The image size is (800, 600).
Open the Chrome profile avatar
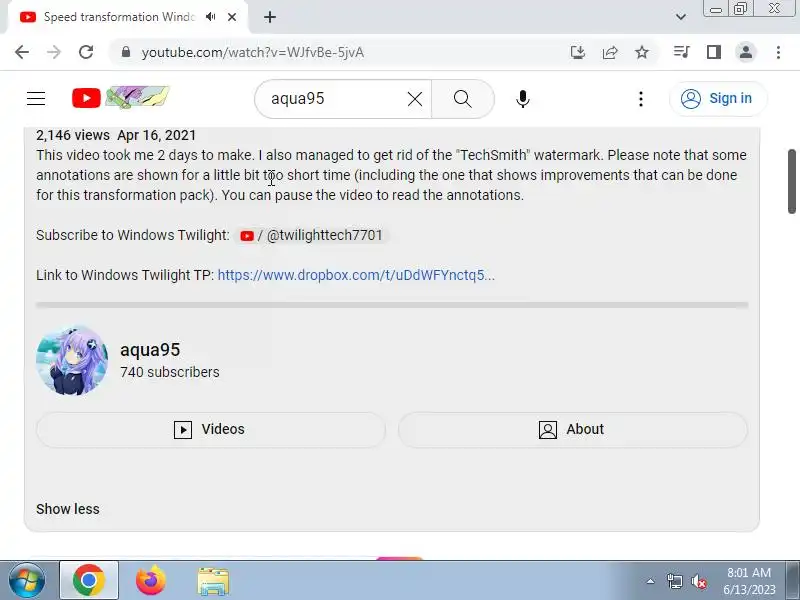point(746,52)
